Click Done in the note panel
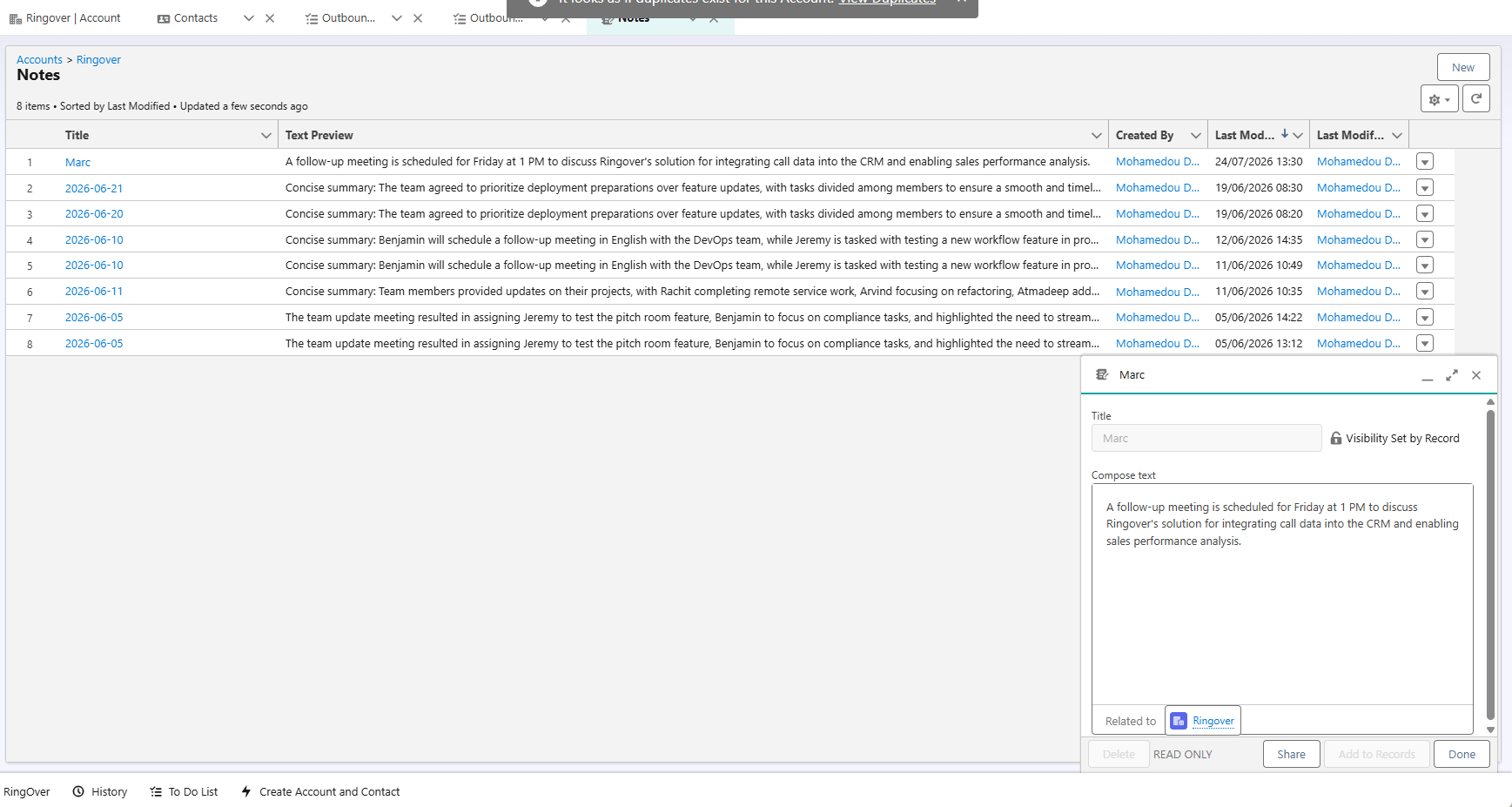This screenshot has height=807, width=1512. [1462, 754]
